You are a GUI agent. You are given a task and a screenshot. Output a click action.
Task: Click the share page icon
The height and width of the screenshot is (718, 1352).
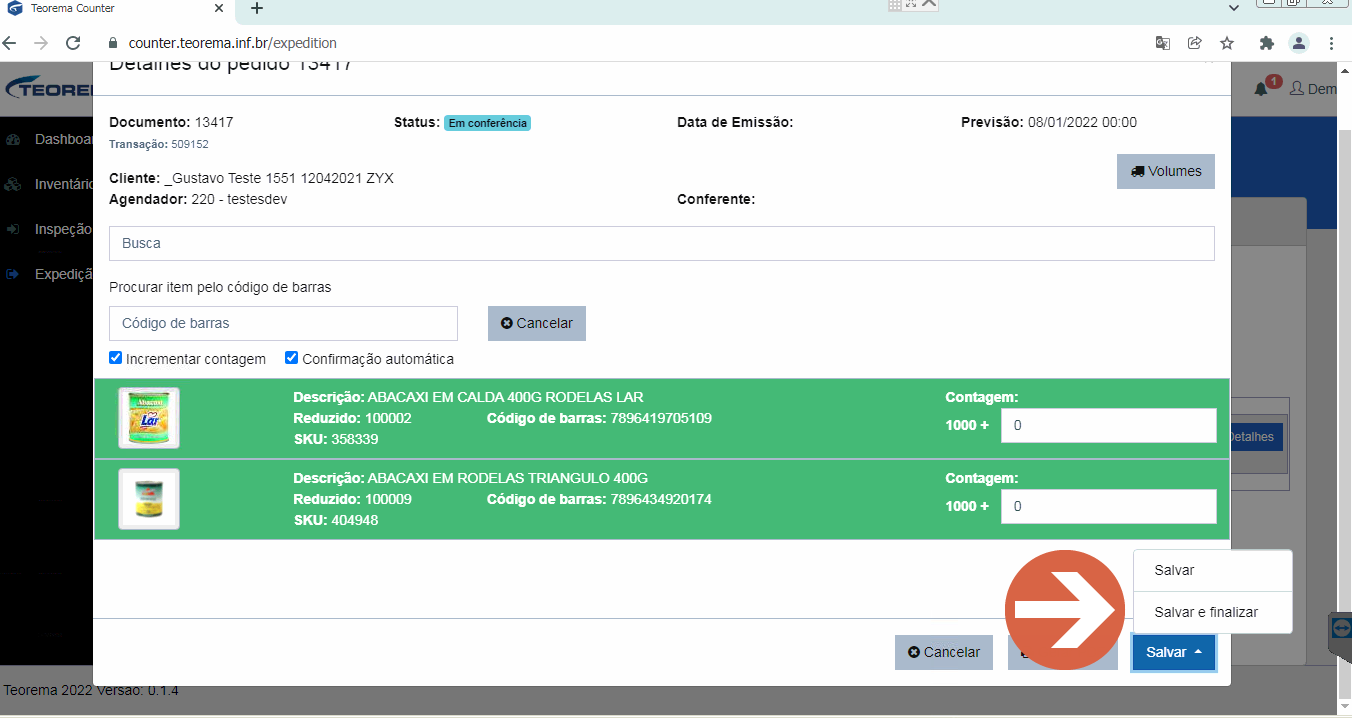[1194, 43]
